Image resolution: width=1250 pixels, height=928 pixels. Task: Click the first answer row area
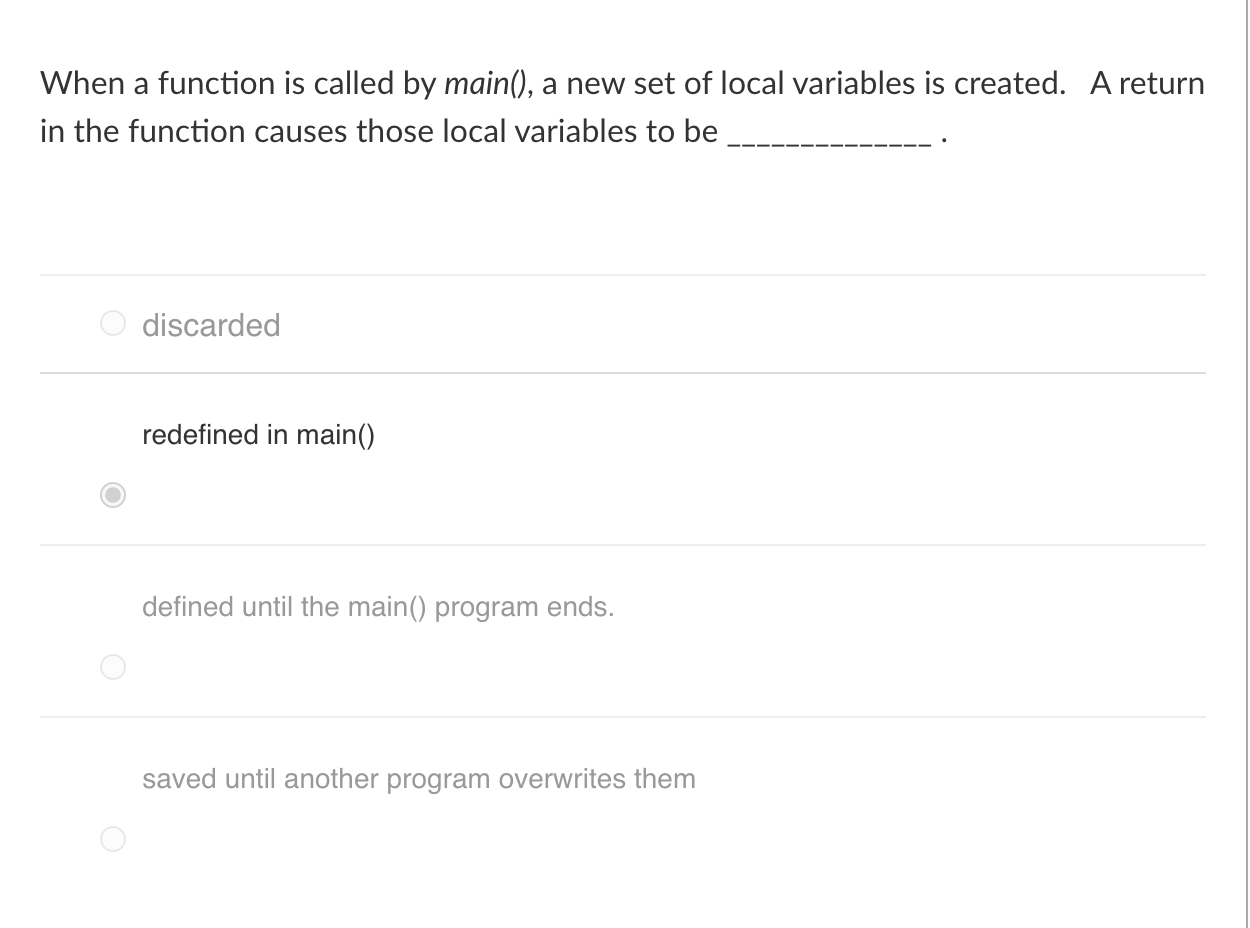pos(620,324)
